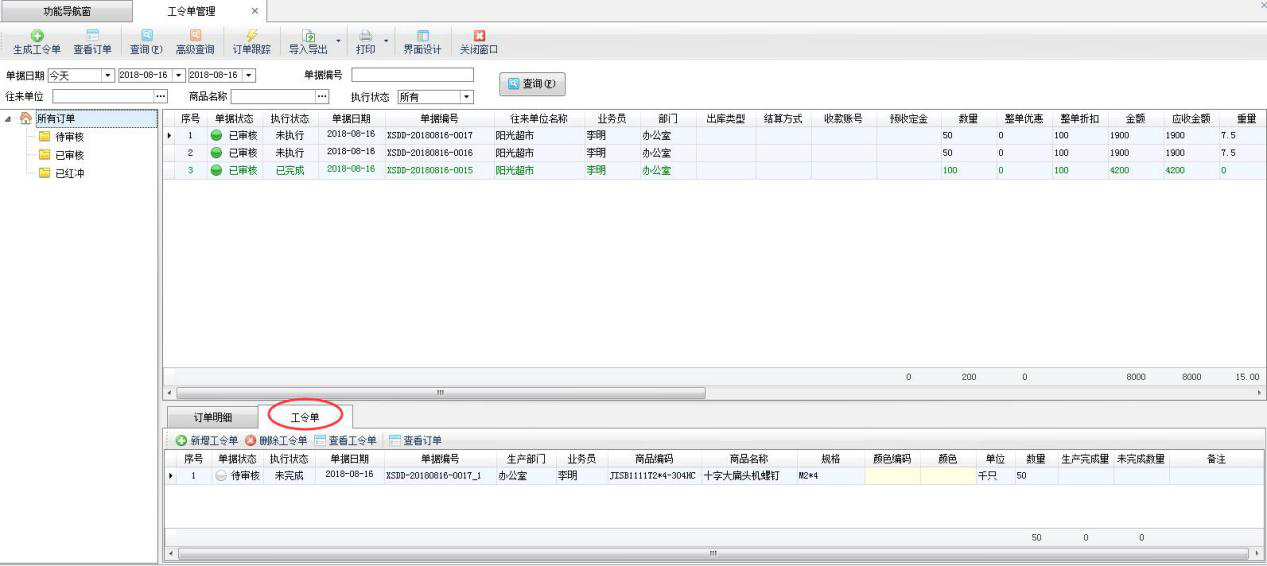This screenshot has width=1267, height=566.
Task: Open the 单据日期 今天 dropdown
Action: [107, 76]
